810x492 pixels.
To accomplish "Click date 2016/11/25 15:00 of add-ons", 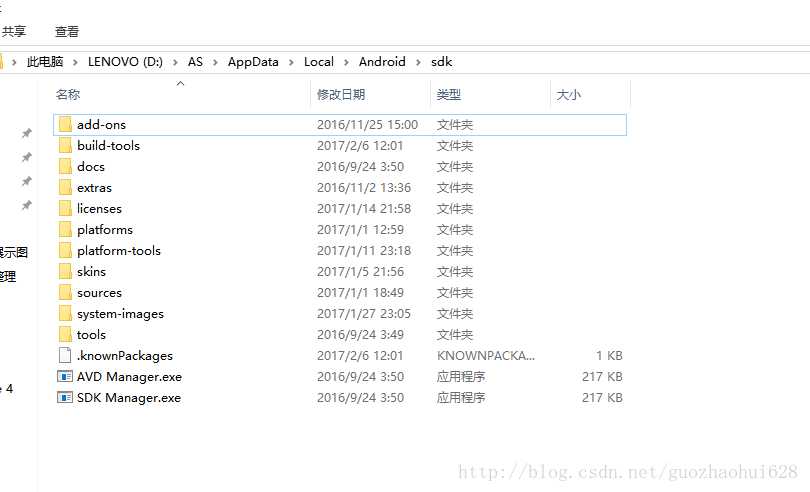I will coord(367,125).
